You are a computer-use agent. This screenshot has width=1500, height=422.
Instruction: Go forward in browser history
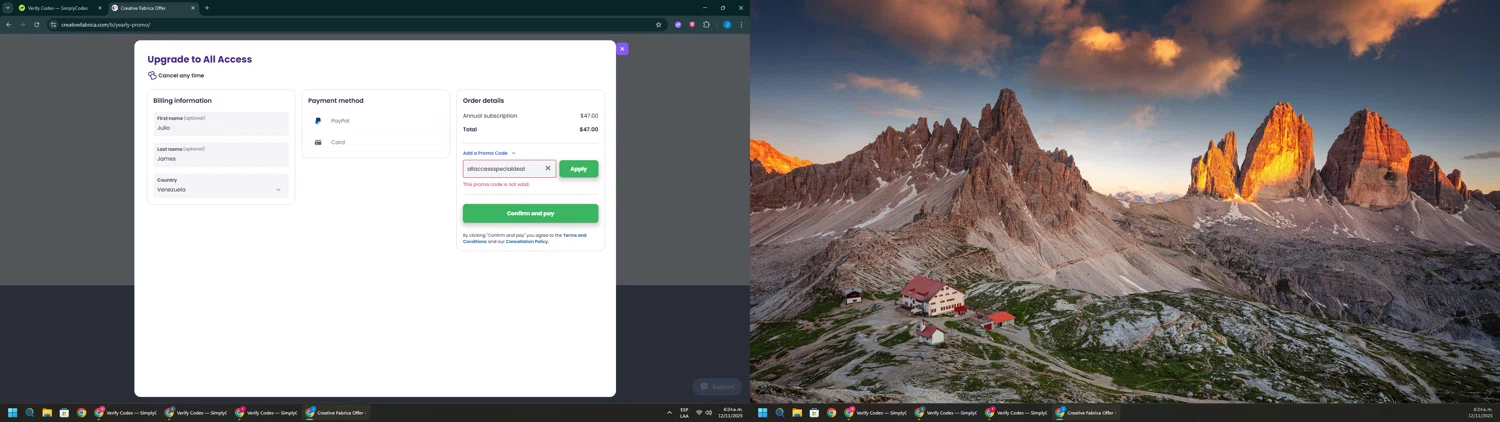pyautogui.click(x=23, y=24)
